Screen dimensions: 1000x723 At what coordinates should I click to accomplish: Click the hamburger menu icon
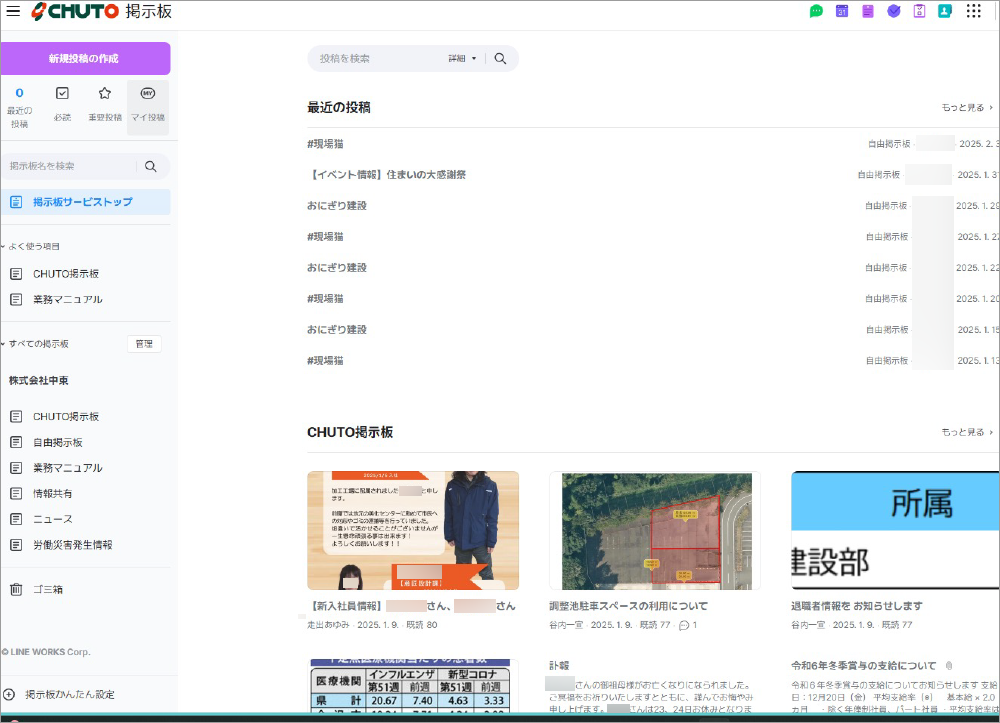coord(13,11)
